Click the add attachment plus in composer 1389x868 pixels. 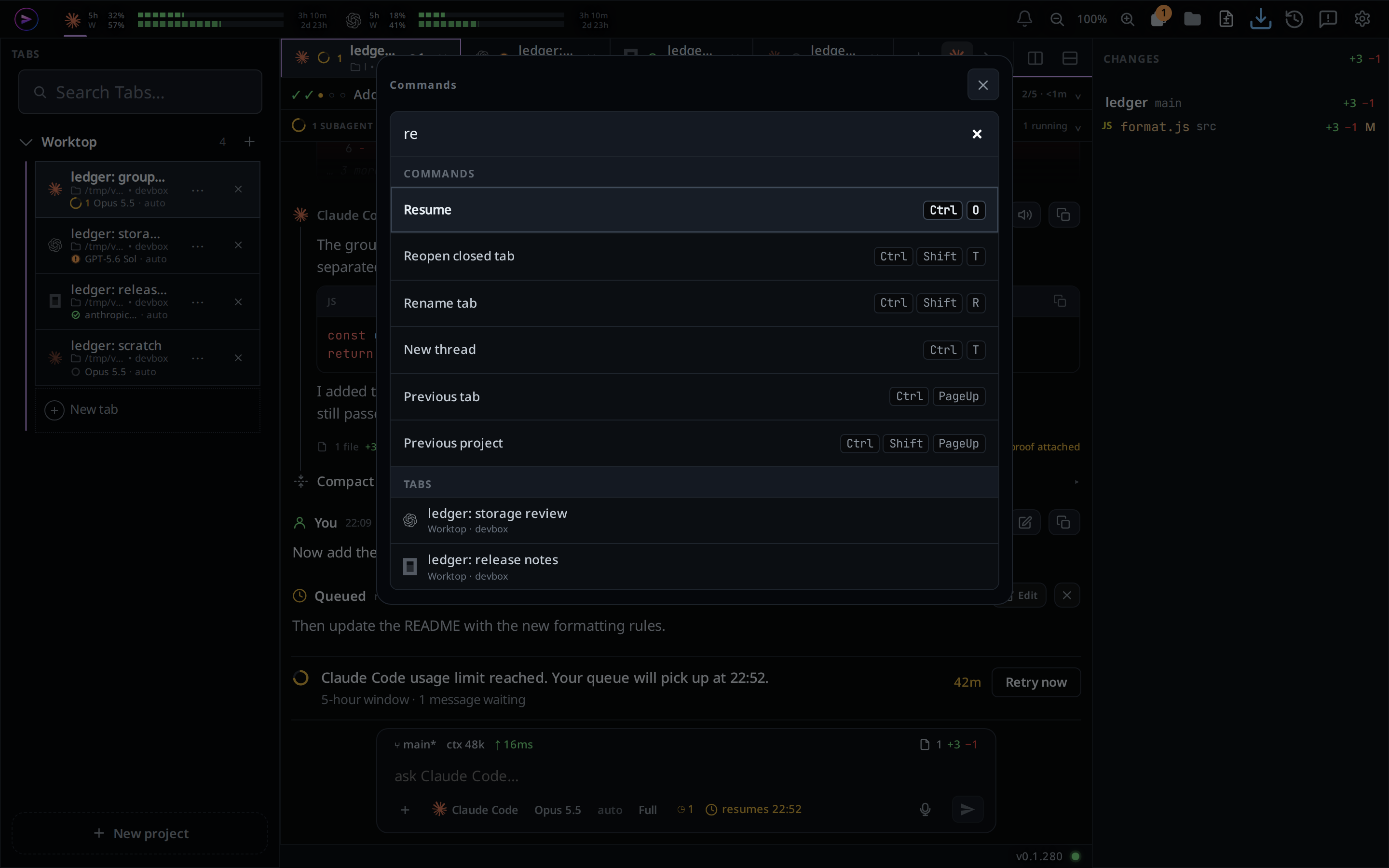pyautogui.click(x=405, y=810)
